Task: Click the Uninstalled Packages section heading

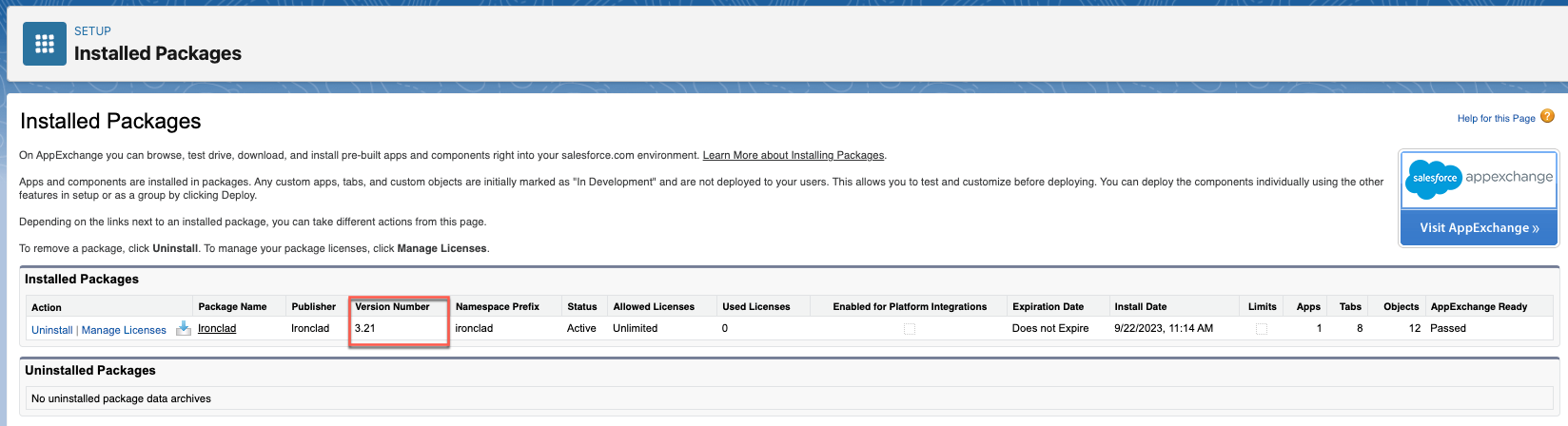Action: [x=90, y=370]
